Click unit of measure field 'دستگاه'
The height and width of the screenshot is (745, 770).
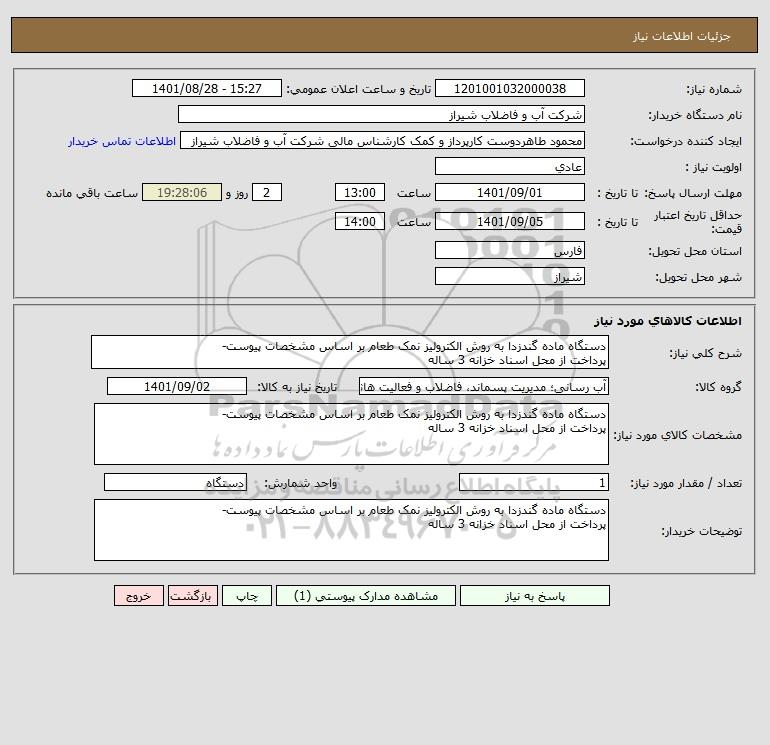click(x=175, y=483)
